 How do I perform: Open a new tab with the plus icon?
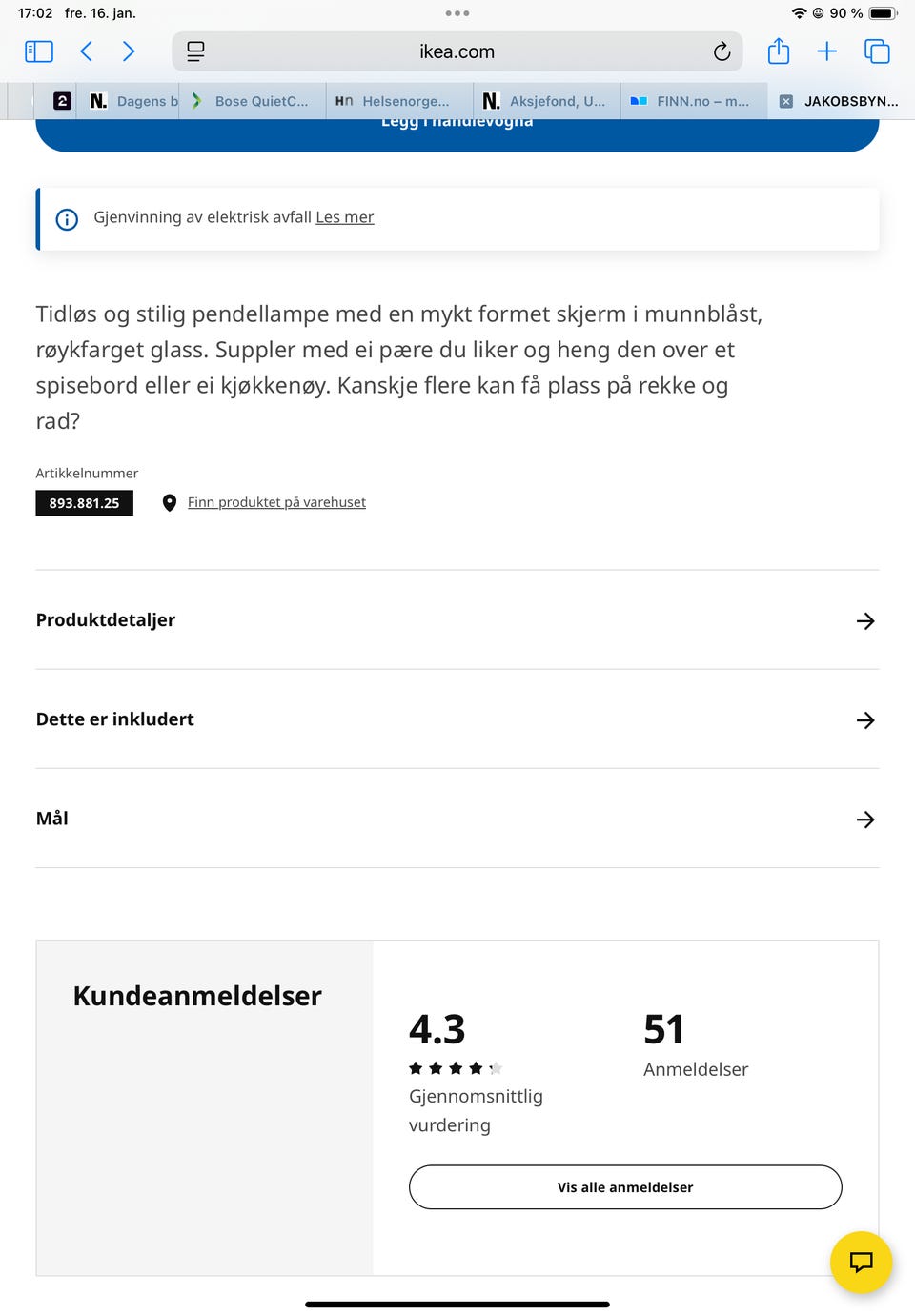[x=826, y=51]
